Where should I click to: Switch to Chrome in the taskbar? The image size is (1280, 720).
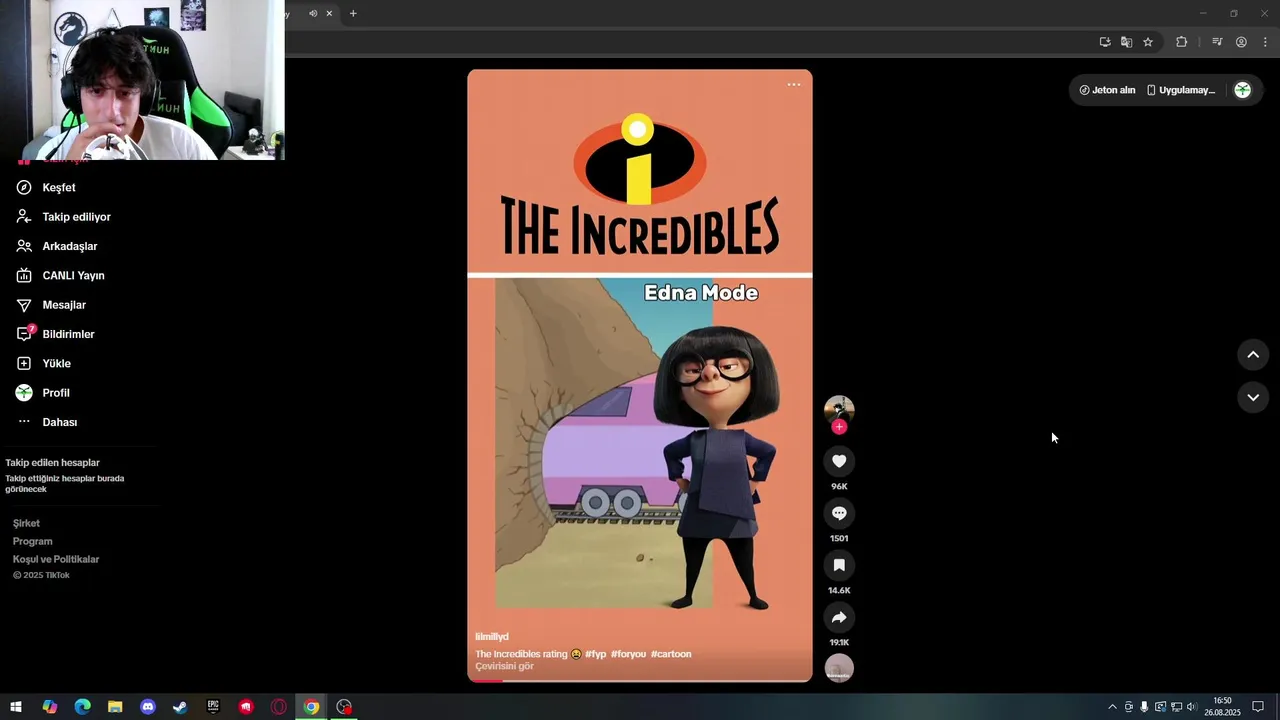312,707
